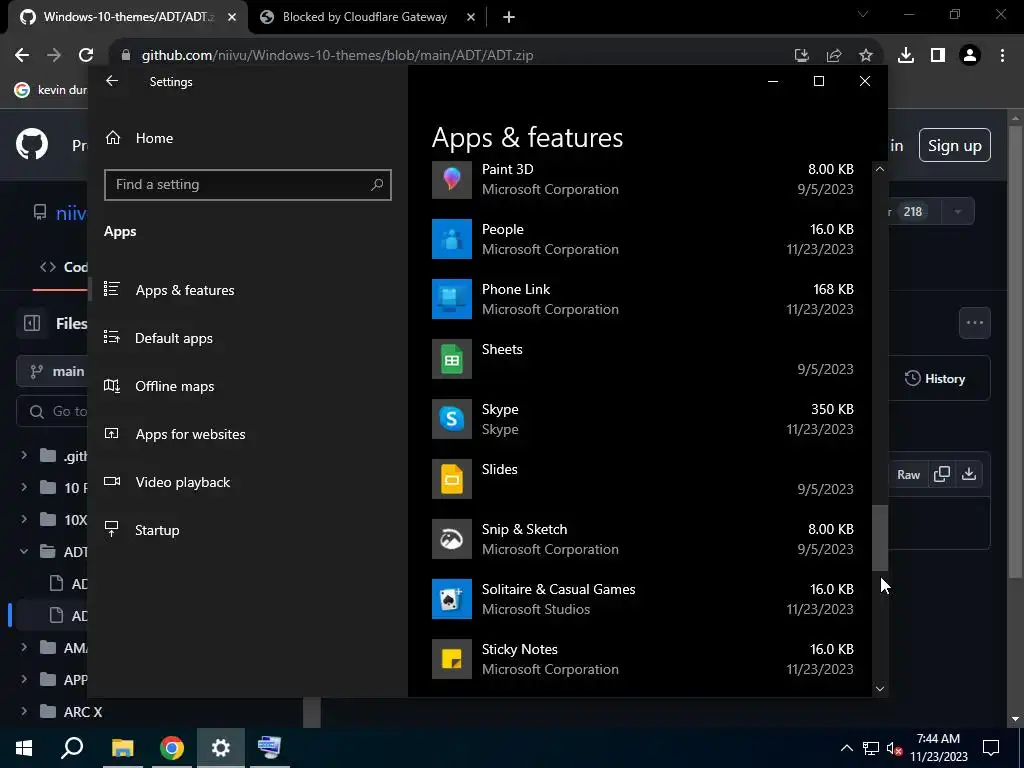Click the Find a setting field

248,185
